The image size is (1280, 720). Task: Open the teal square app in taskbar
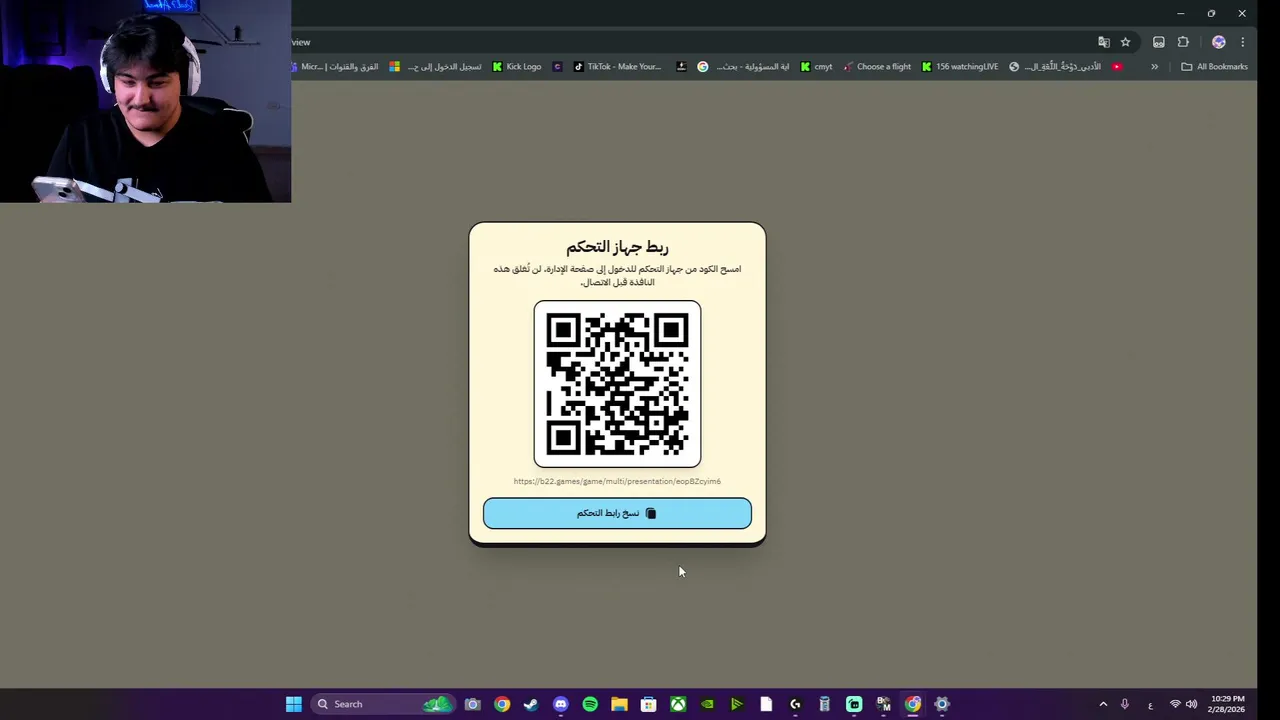[x=854, y=704]
